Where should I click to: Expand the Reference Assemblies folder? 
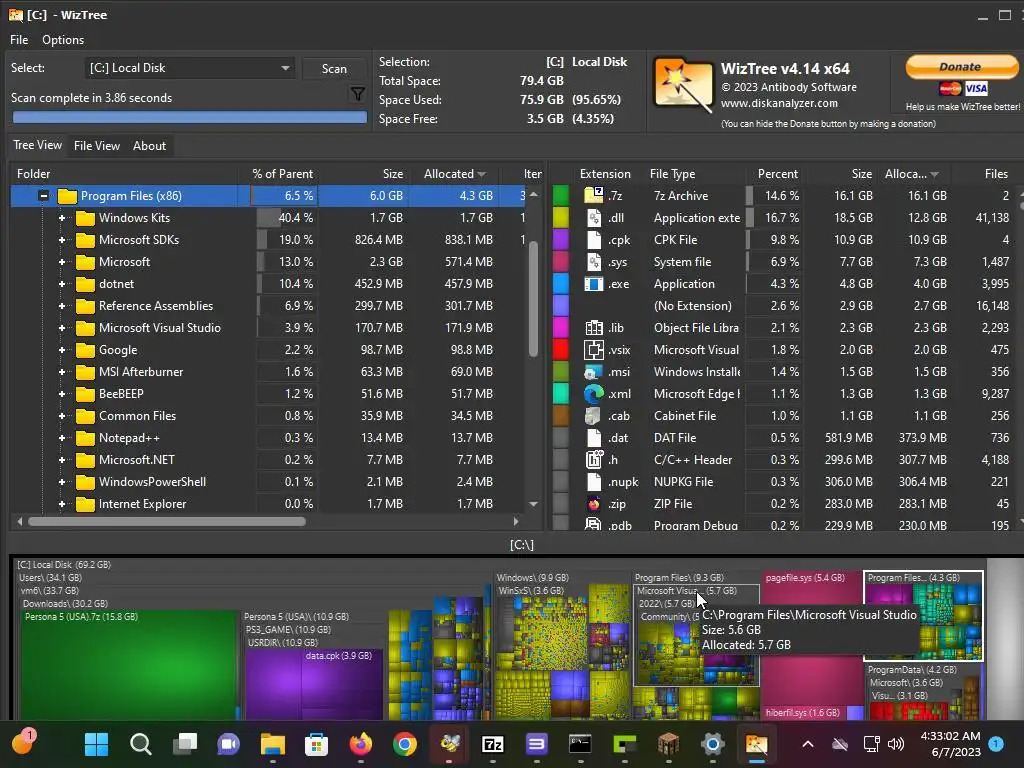coord(62,306)
